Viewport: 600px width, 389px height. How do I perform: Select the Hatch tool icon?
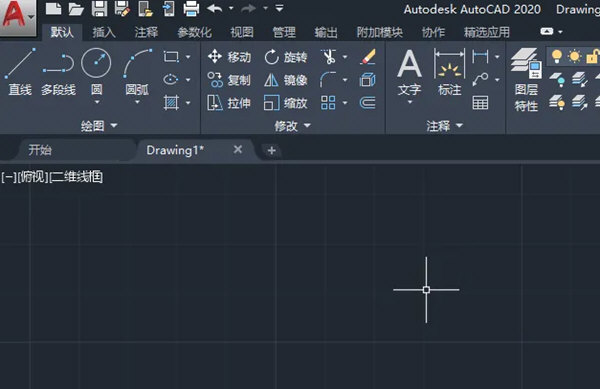click(171, 103)
